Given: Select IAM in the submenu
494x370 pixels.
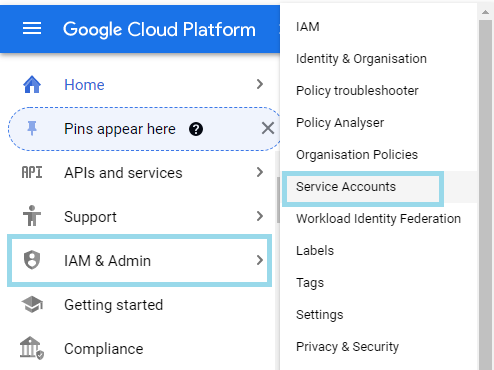Looking at the screenshot, I should pos(308,27).
